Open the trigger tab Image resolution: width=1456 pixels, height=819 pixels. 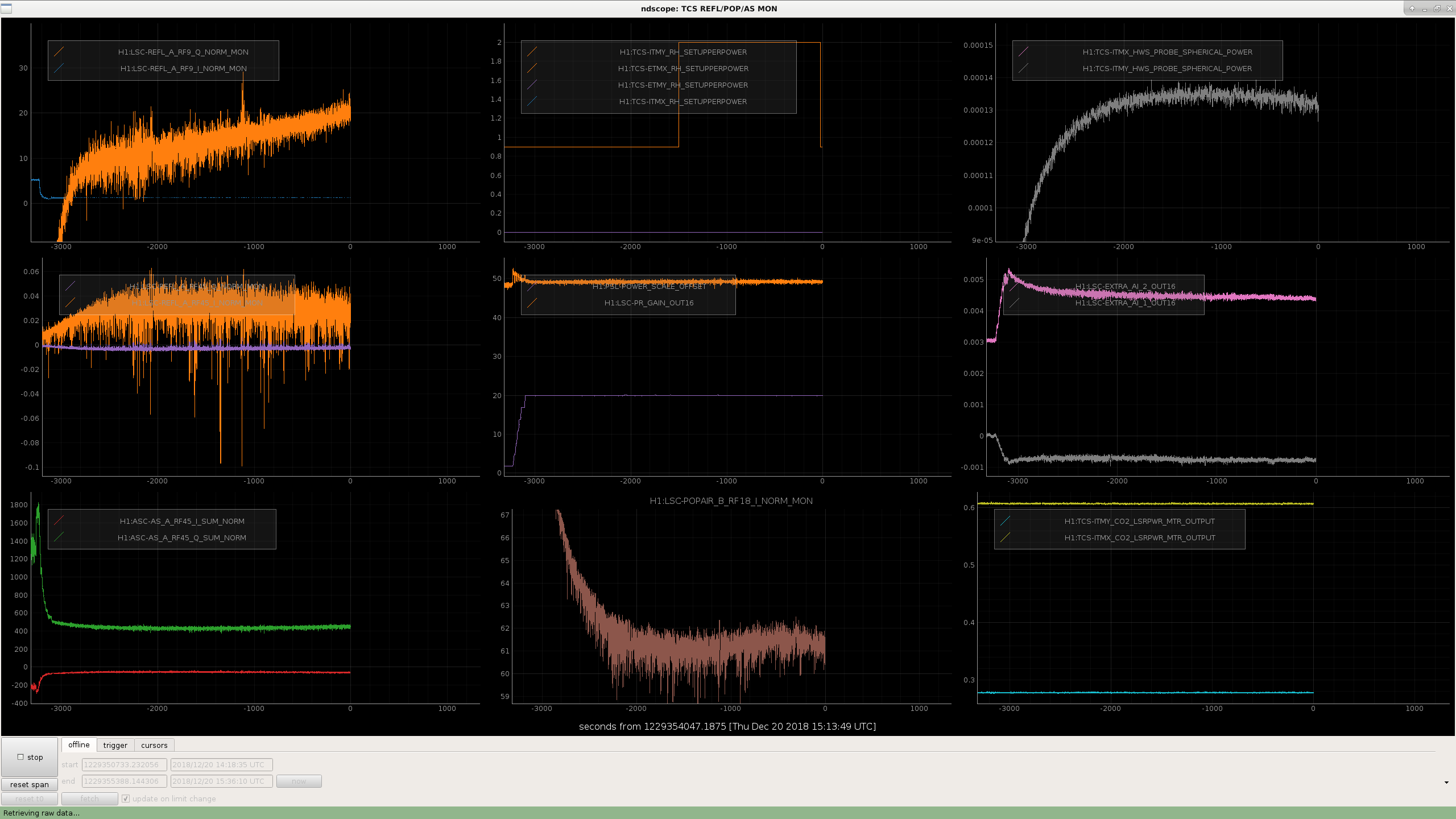point(115,745)
